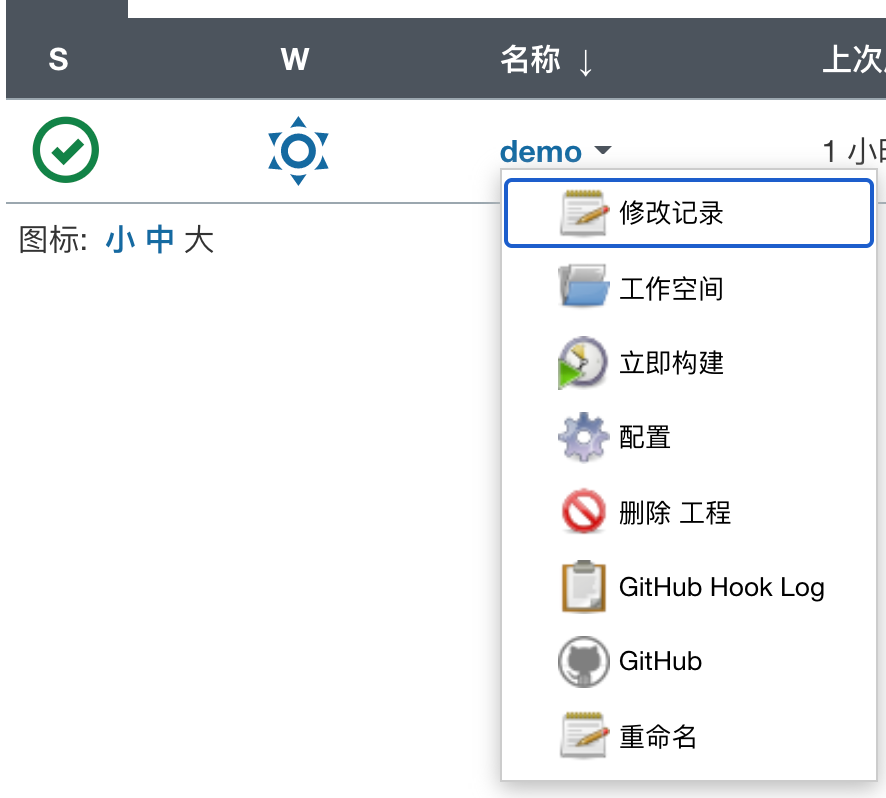
Task: Click the folder icon for 工作空间
Action: (x=583, y=288)
